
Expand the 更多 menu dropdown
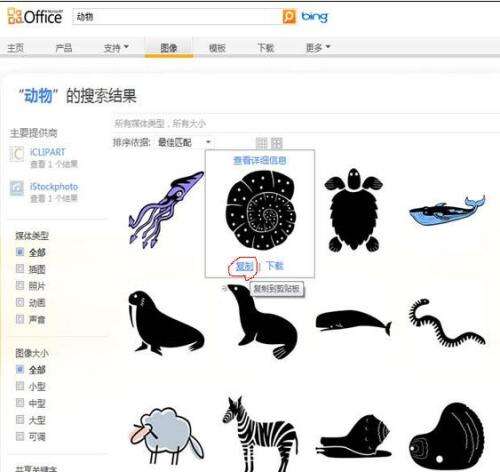click(318, 48)
